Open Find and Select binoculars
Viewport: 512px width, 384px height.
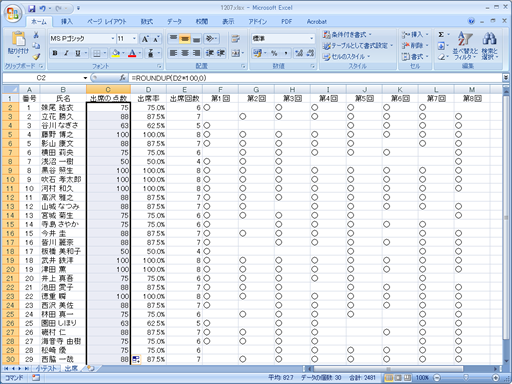(x=489, y=46)
